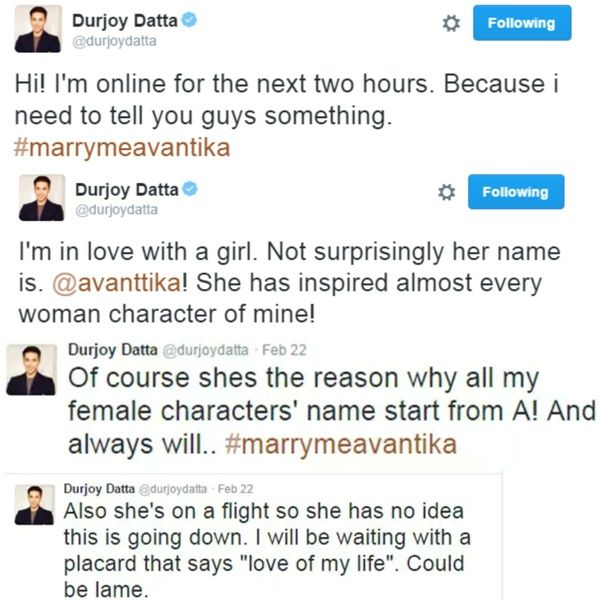Open @durjoydatta handle under the first tweet name
Screen dimensions: 600x600
114,41
